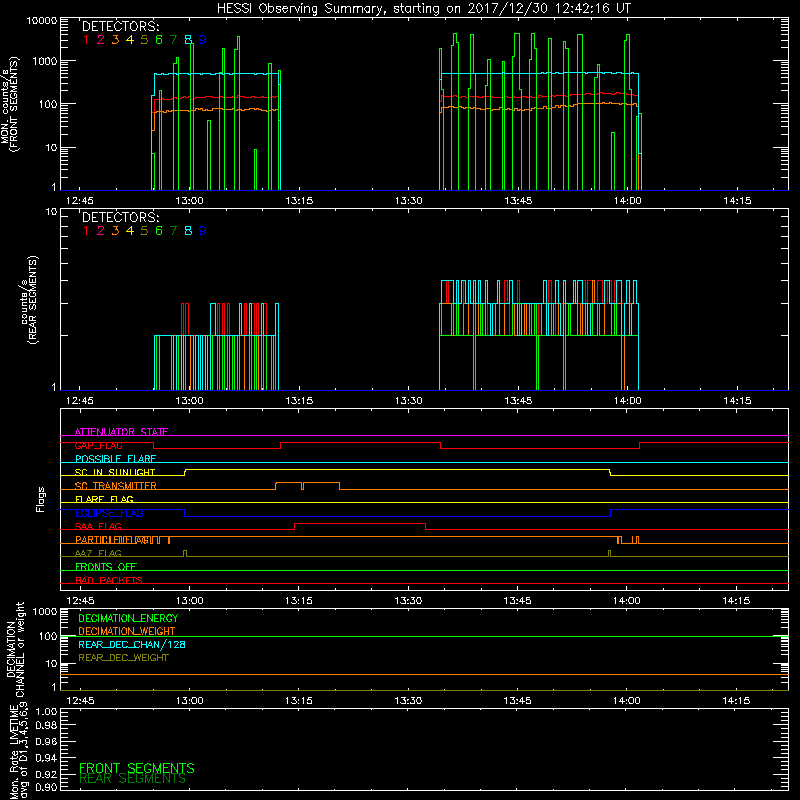Screen dimensions: 800x800
Task: Click the ECLIPSE_FLAG label
Action: click(x=109, y=513)
